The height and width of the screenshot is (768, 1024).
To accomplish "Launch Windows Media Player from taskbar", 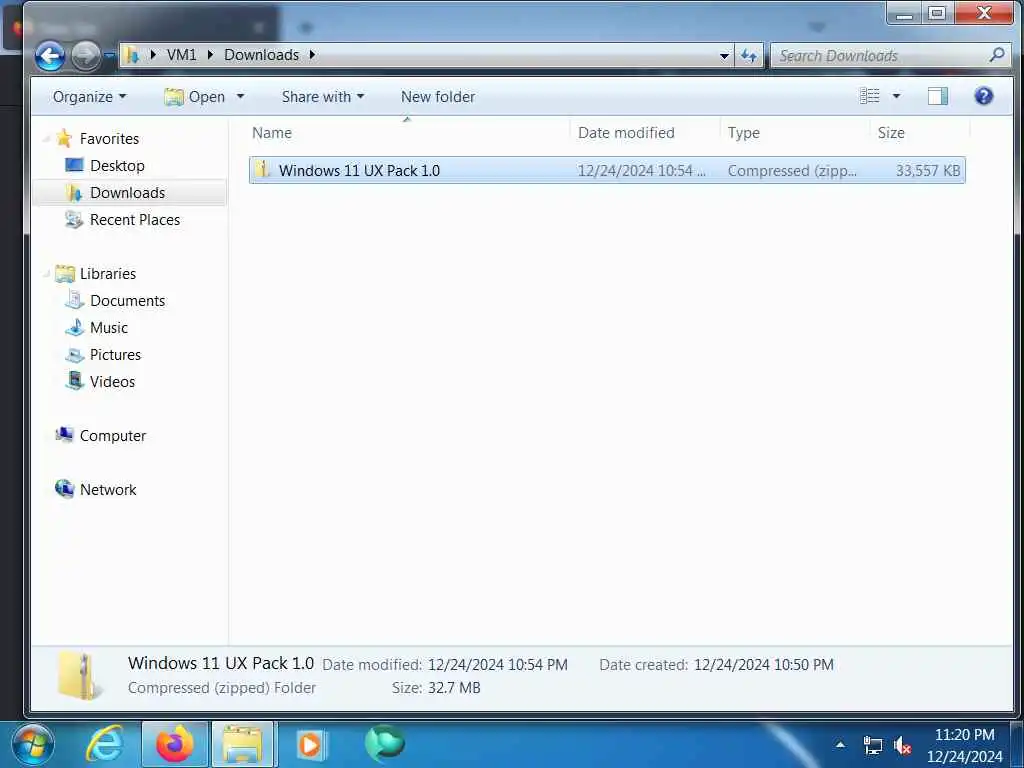I will pos(313,744).
